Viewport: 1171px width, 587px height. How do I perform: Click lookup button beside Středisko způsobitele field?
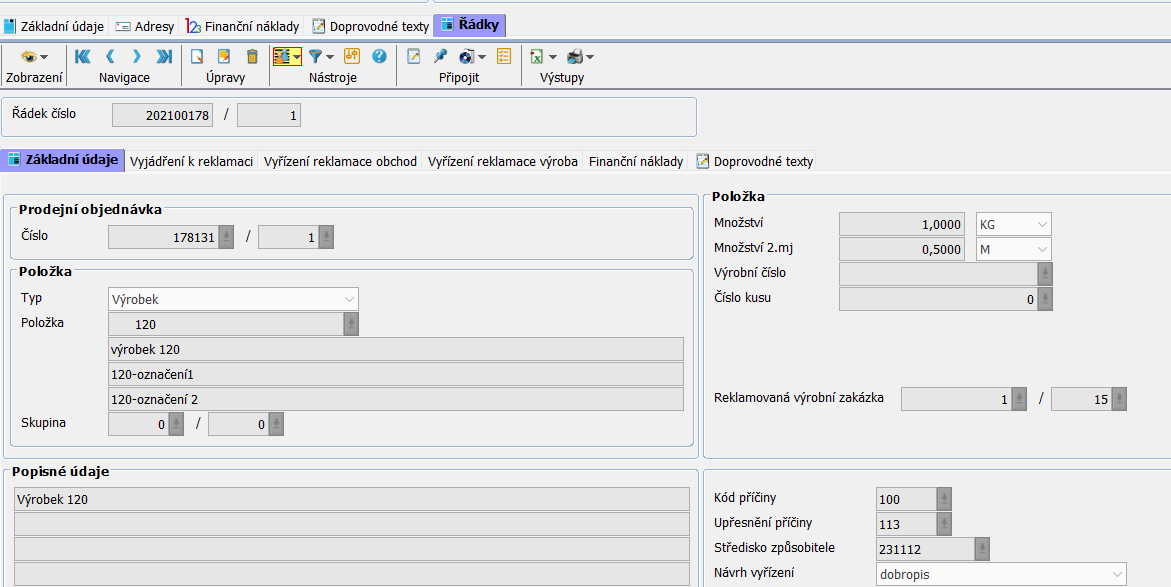pyautogui.click(x=982, y=548)
